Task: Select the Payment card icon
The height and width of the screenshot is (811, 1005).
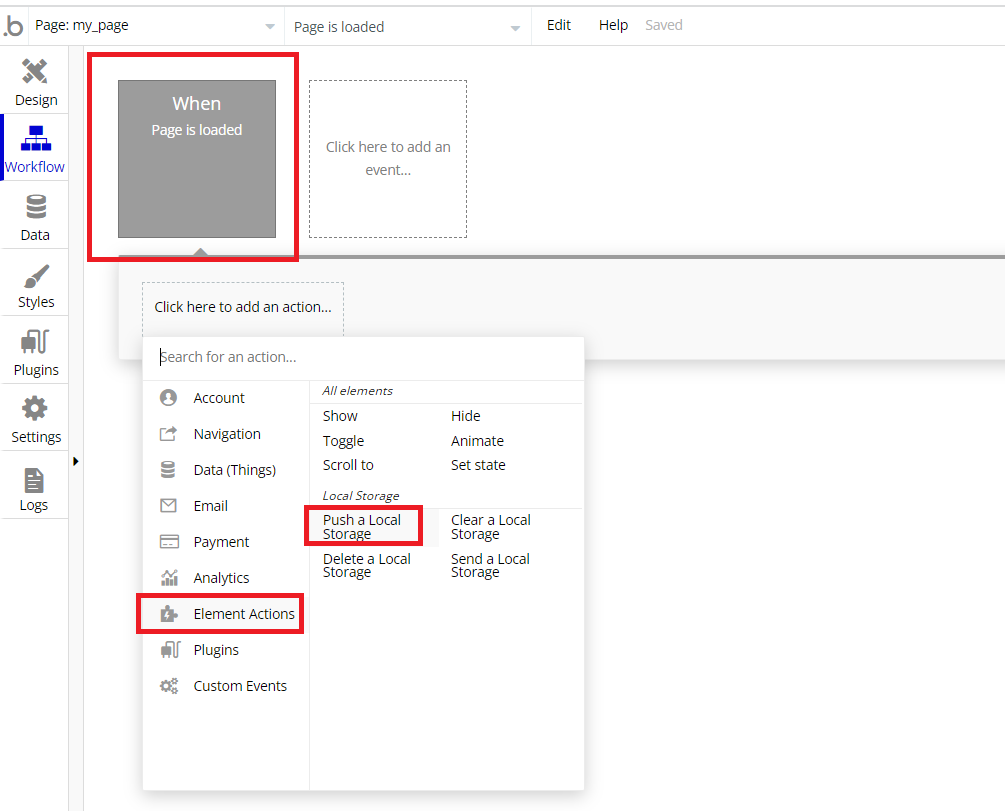Action: [169, 542]
